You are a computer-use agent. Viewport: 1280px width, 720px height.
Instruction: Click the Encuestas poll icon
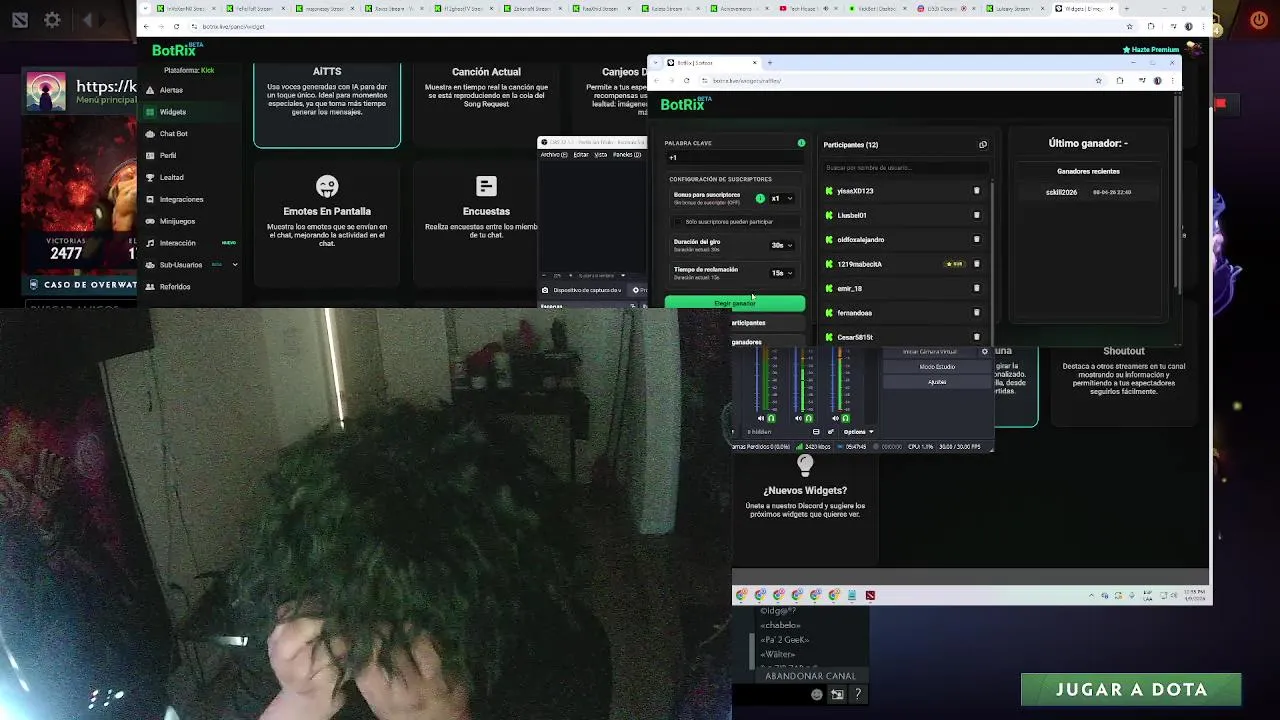tap(486, 187)
